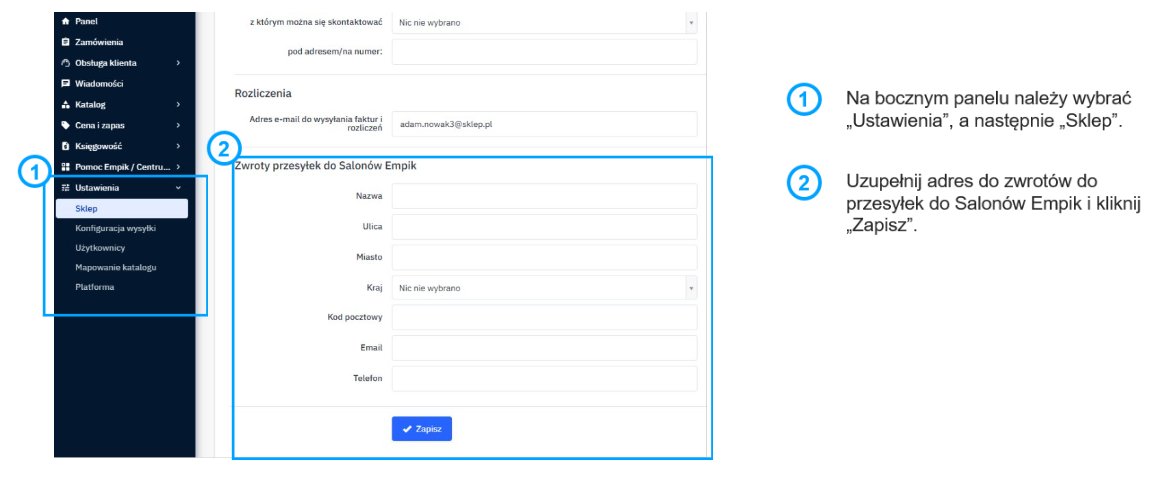Click the Panel home icon
This screenshot has width=1167, height=477.
[66, 21]
